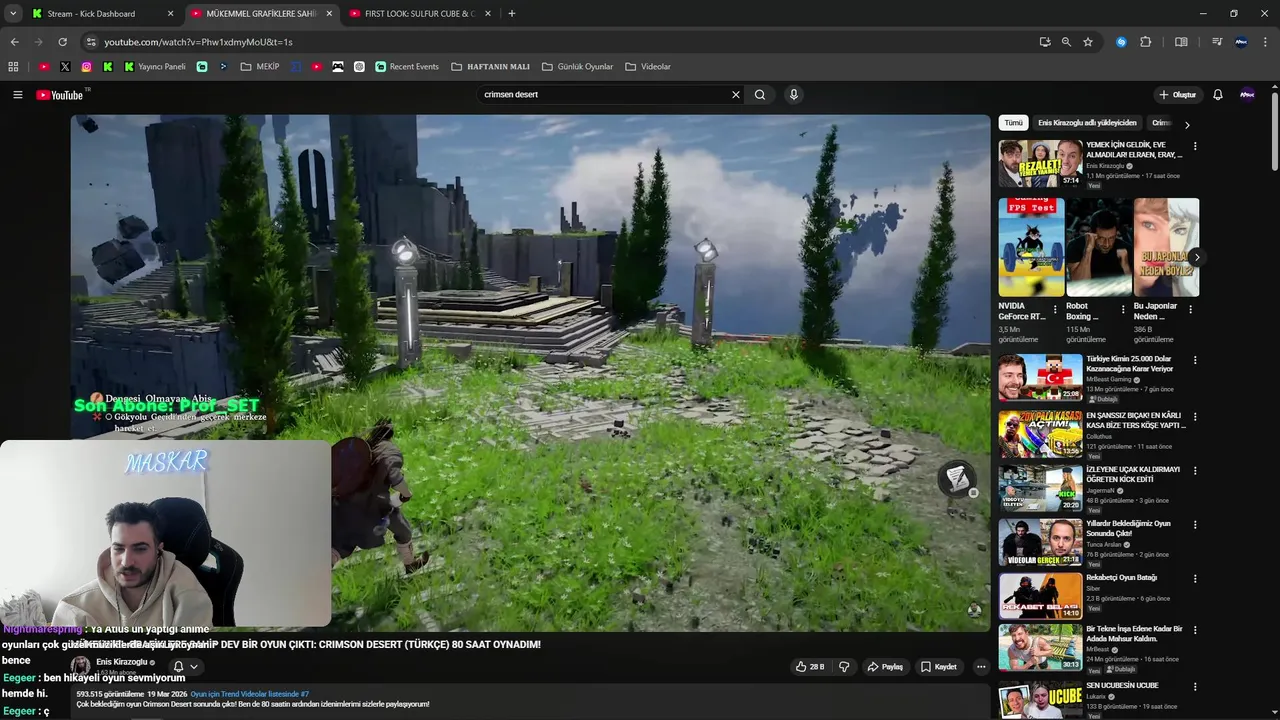Open Yıllardır Beklediğimiz Oyun video thumbnail
Image resolution: width=1280 pixels, height=720 pixels.
click(1040, 542)
